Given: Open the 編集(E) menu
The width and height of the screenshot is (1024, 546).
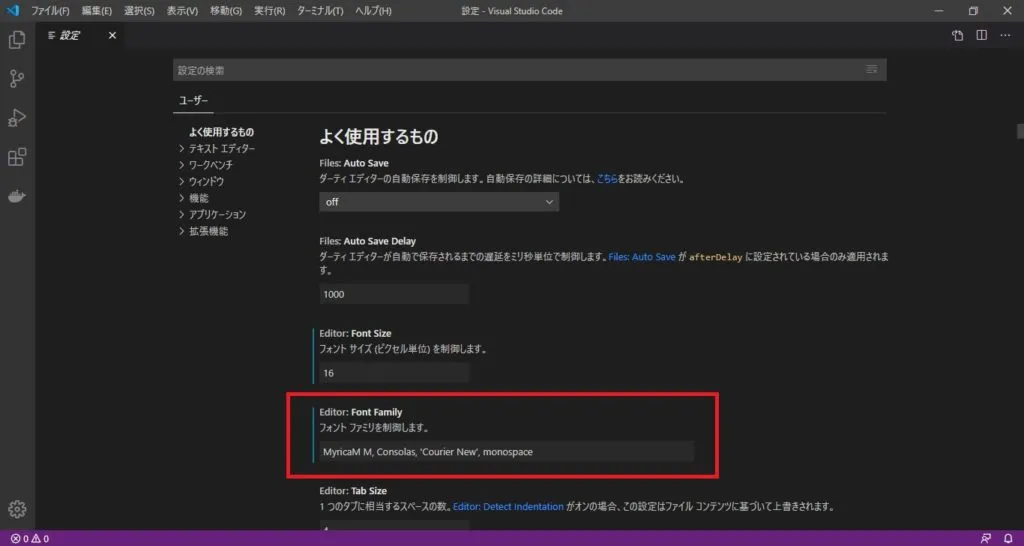Looking at the screenshot, I should [x=97, y=11].
